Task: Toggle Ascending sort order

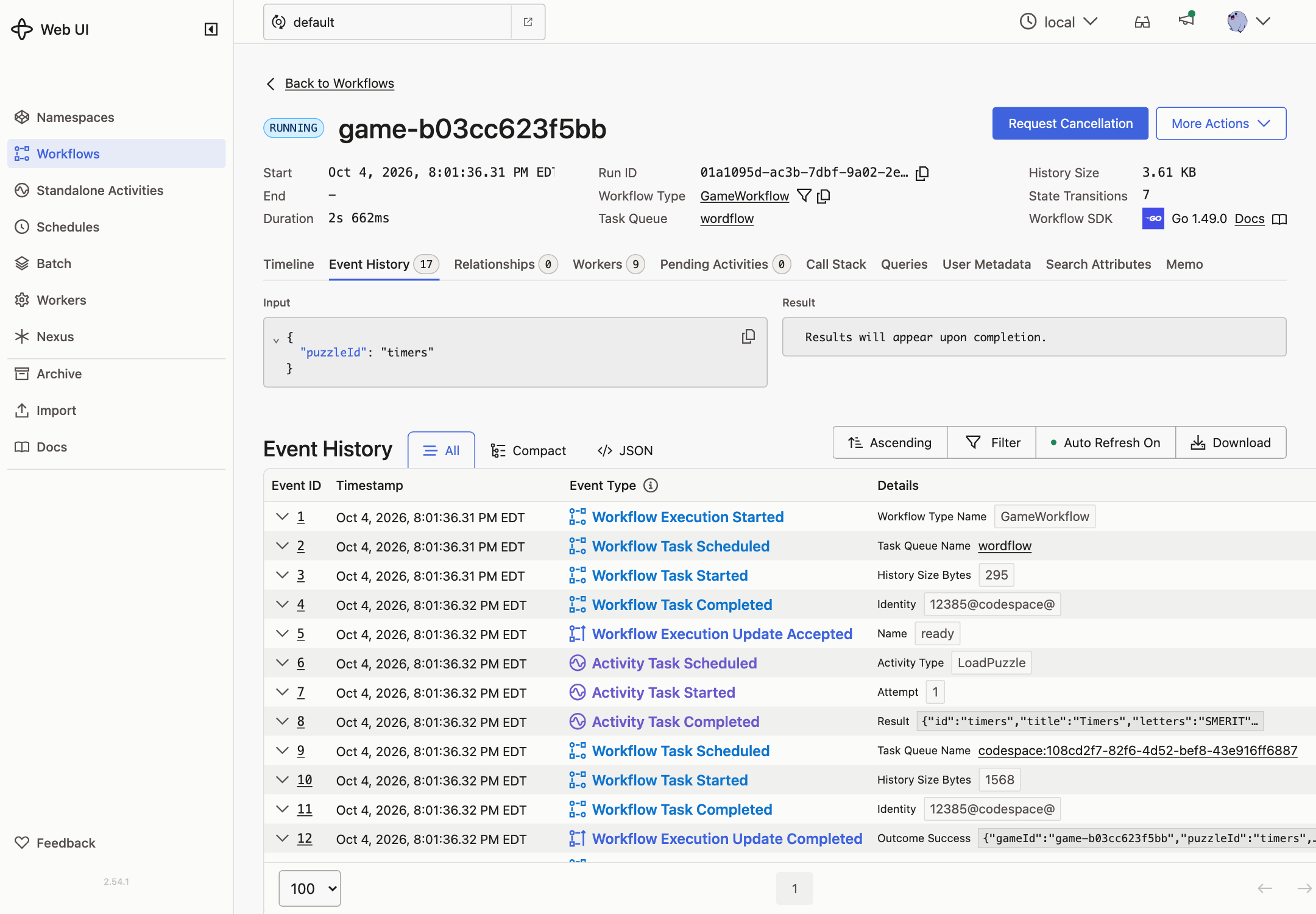Action: [890, 442]
